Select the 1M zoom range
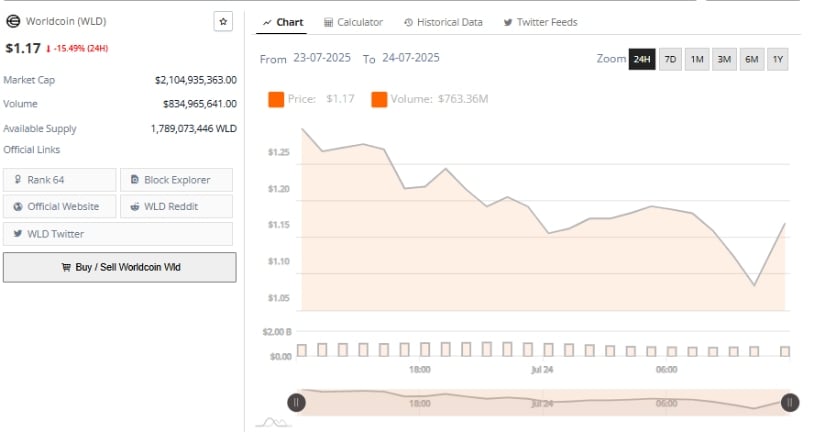 (x=697, y=59)
